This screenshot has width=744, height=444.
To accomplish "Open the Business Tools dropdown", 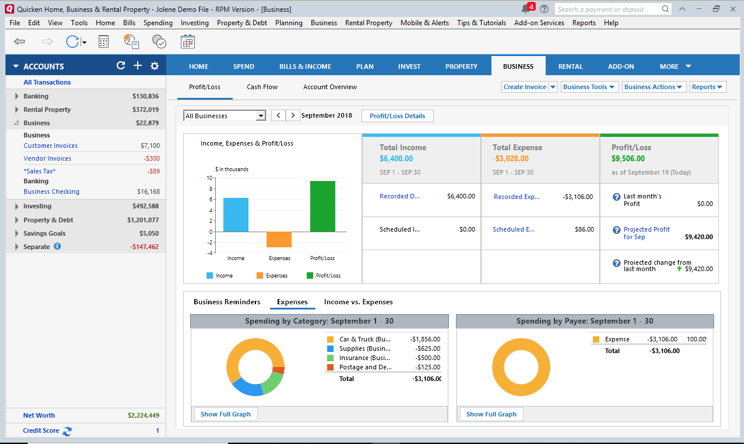I will coord(588,87).
